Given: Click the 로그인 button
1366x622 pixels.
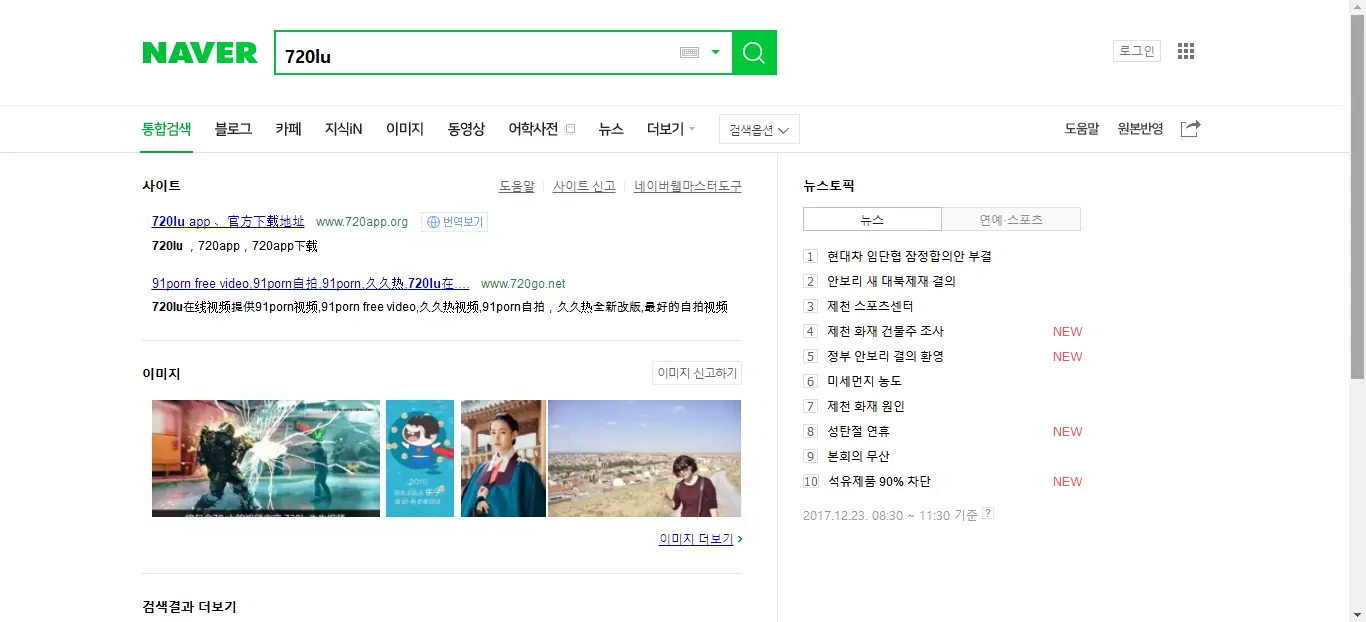Looking at the screenshot, I should 1136,51.
